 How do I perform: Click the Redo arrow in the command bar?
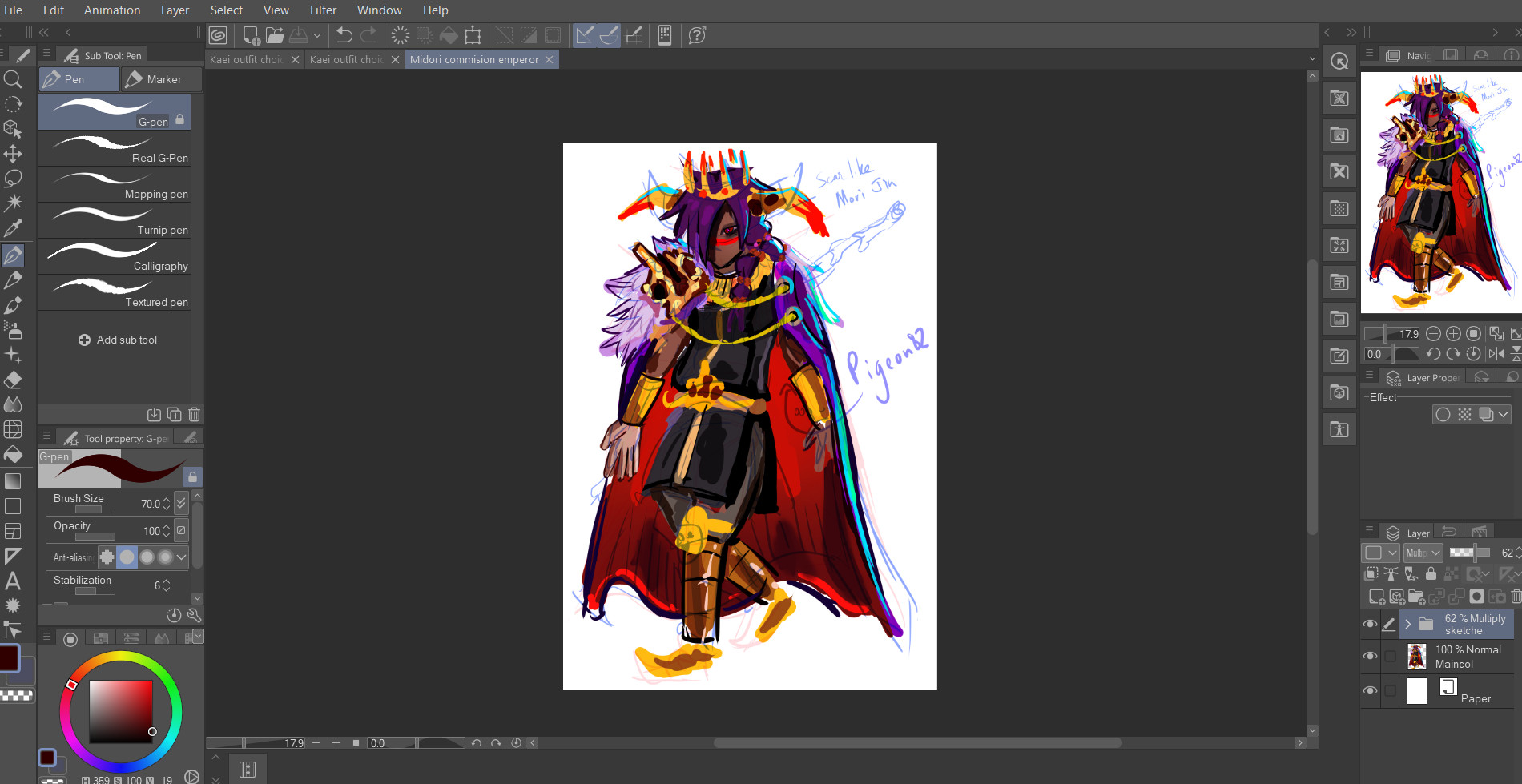(x=368, y=35)
